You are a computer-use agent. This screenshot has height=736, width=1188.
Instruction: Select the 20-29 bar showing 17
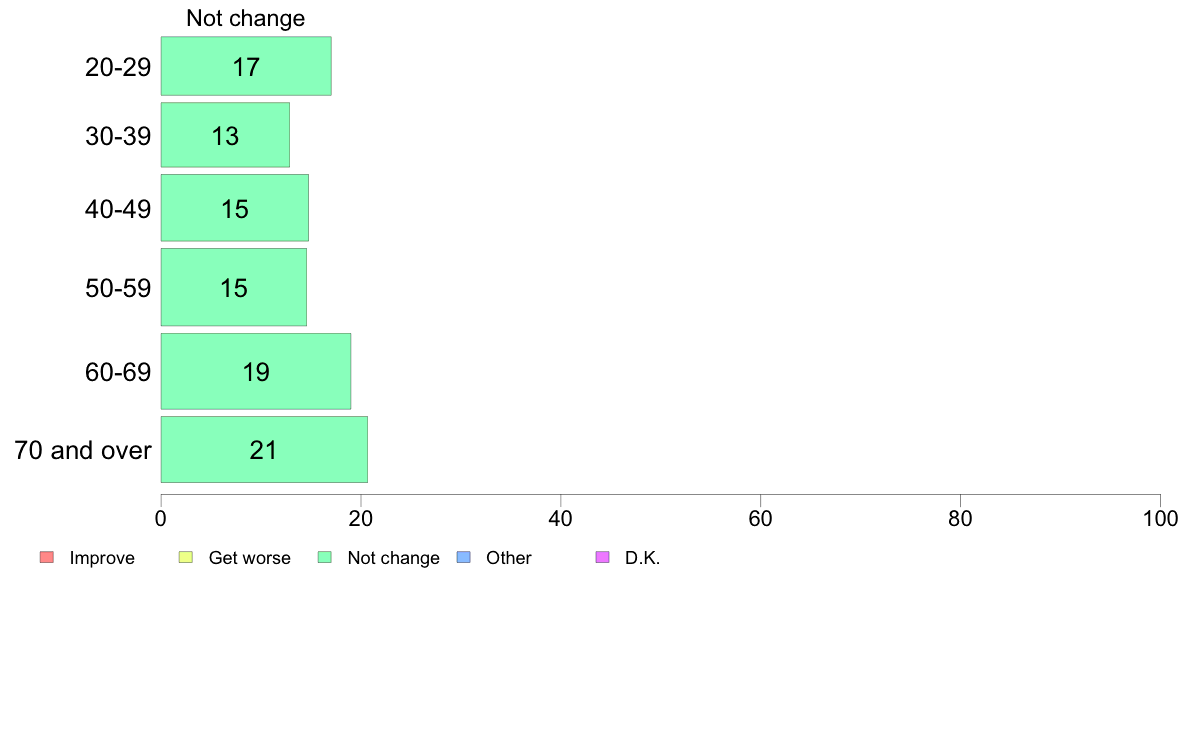[x=246, y=66]
